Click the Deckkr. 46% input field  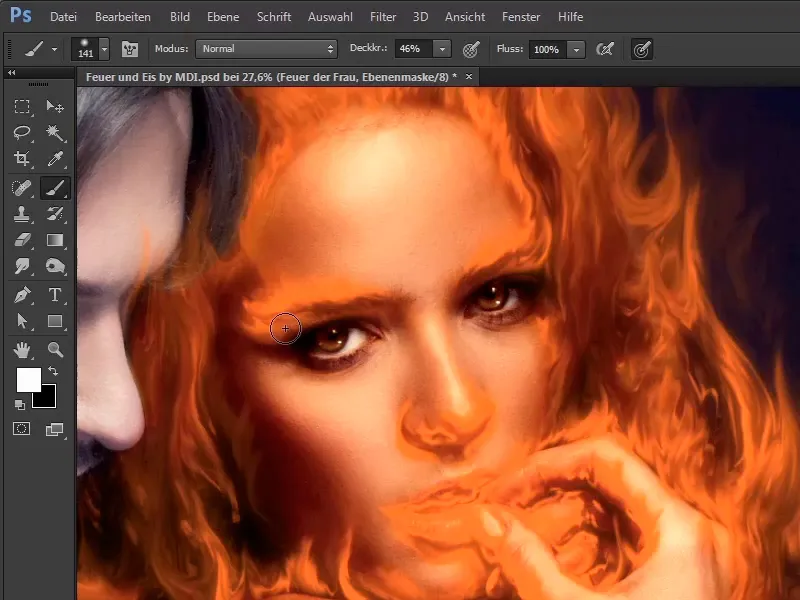(414, 49)
